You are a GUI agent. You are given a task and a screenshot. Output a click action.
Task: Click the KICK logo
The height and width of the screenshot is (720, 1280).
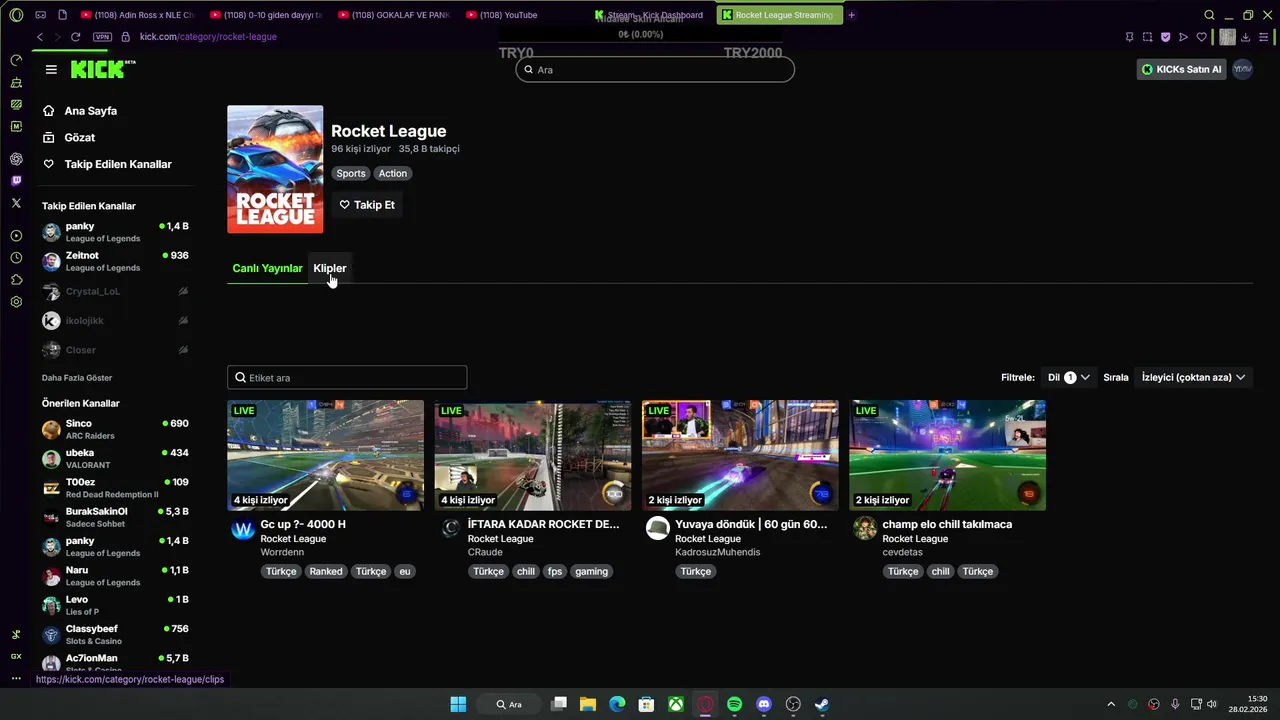tap(102, 69)
